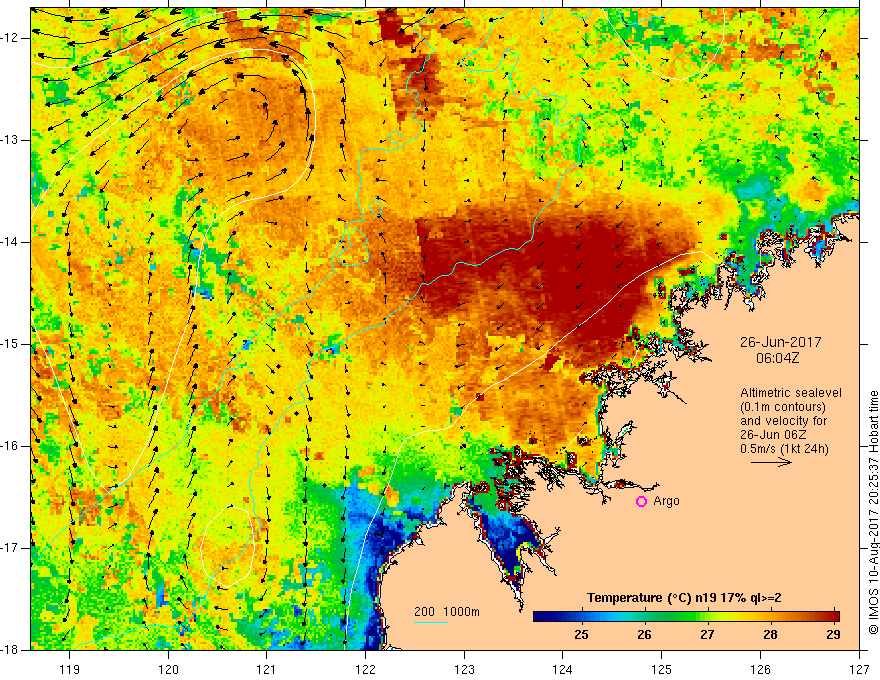The width and height of the screenshot is (880, 680).
Task: Click the '27' colour bar tick label
Action: coord(707,635)
